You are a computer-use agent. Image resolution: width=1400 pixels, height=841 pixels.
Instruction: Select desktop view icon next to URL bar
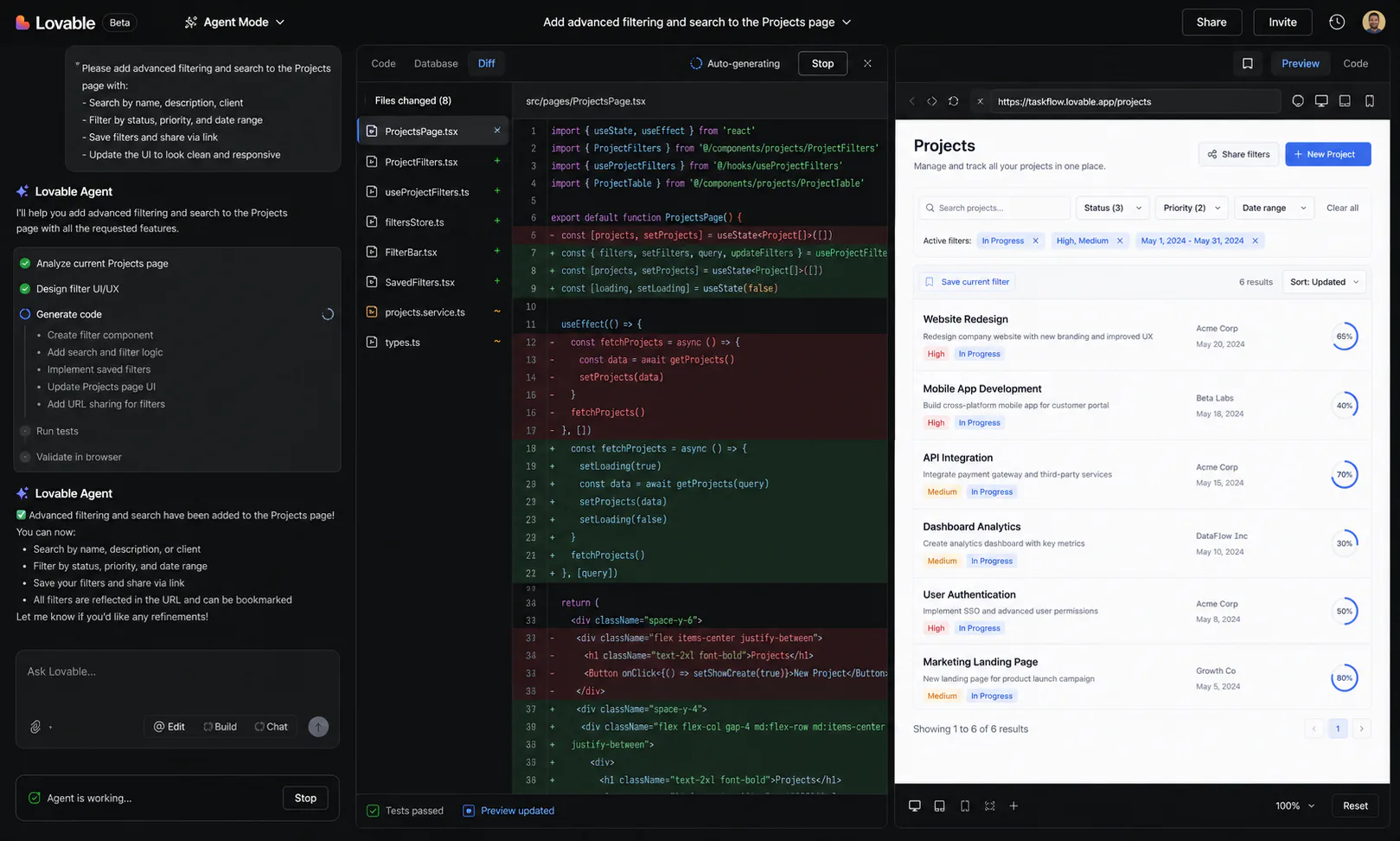point(1321,101)
